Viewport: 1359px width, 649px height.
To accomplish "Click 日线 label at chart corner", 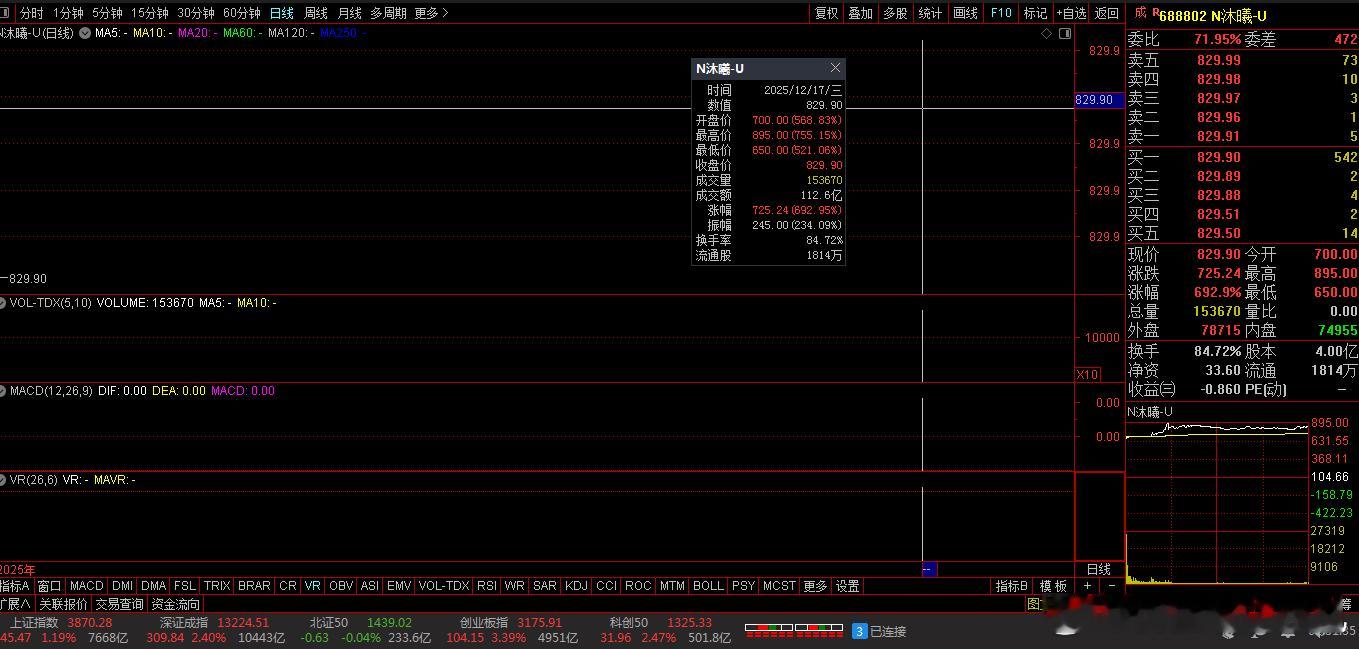I will (1099, 569).
